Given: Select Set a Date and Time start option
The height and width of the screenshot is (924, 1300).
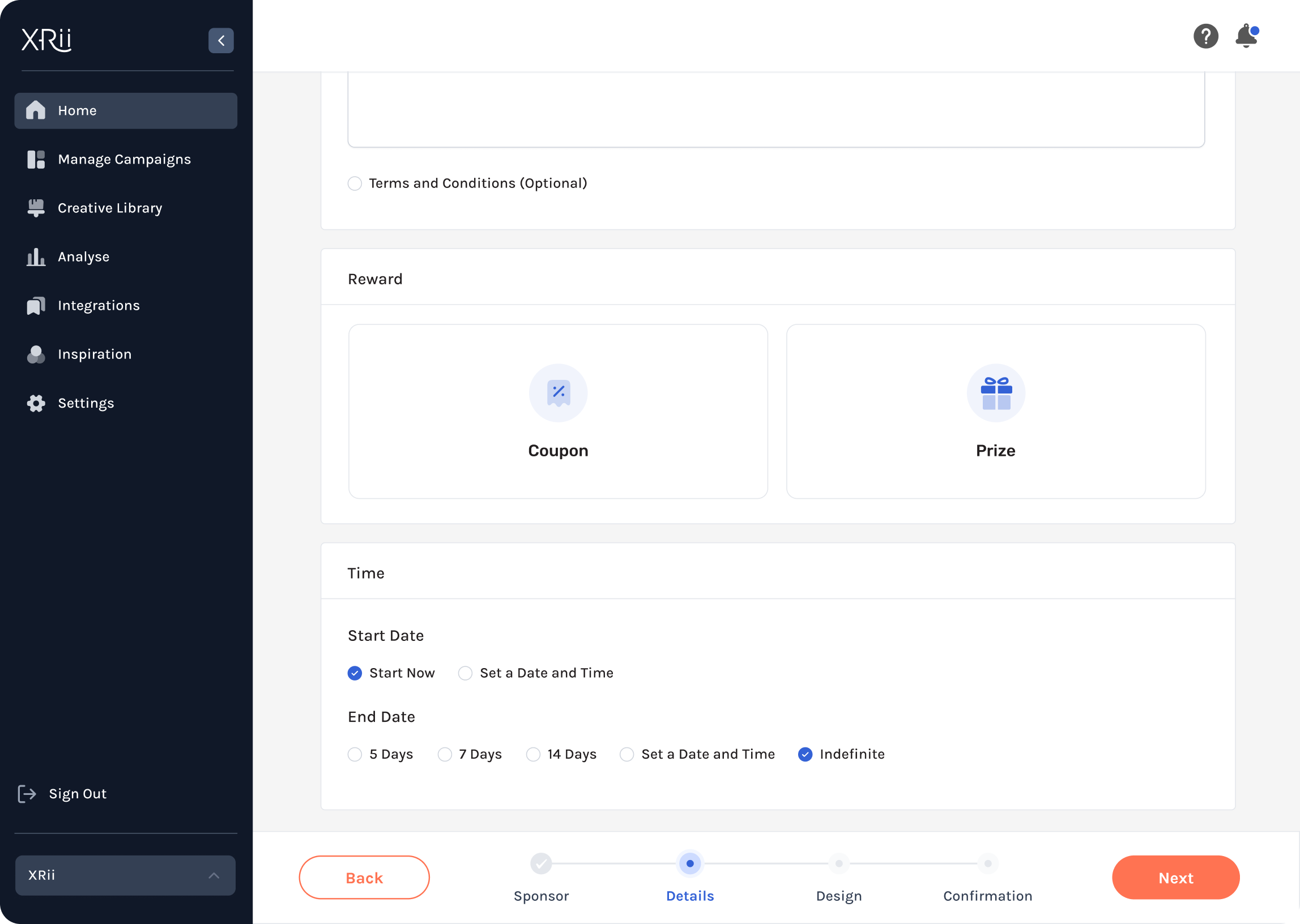Looking at the screenshot, I should (x=465, y=673).
